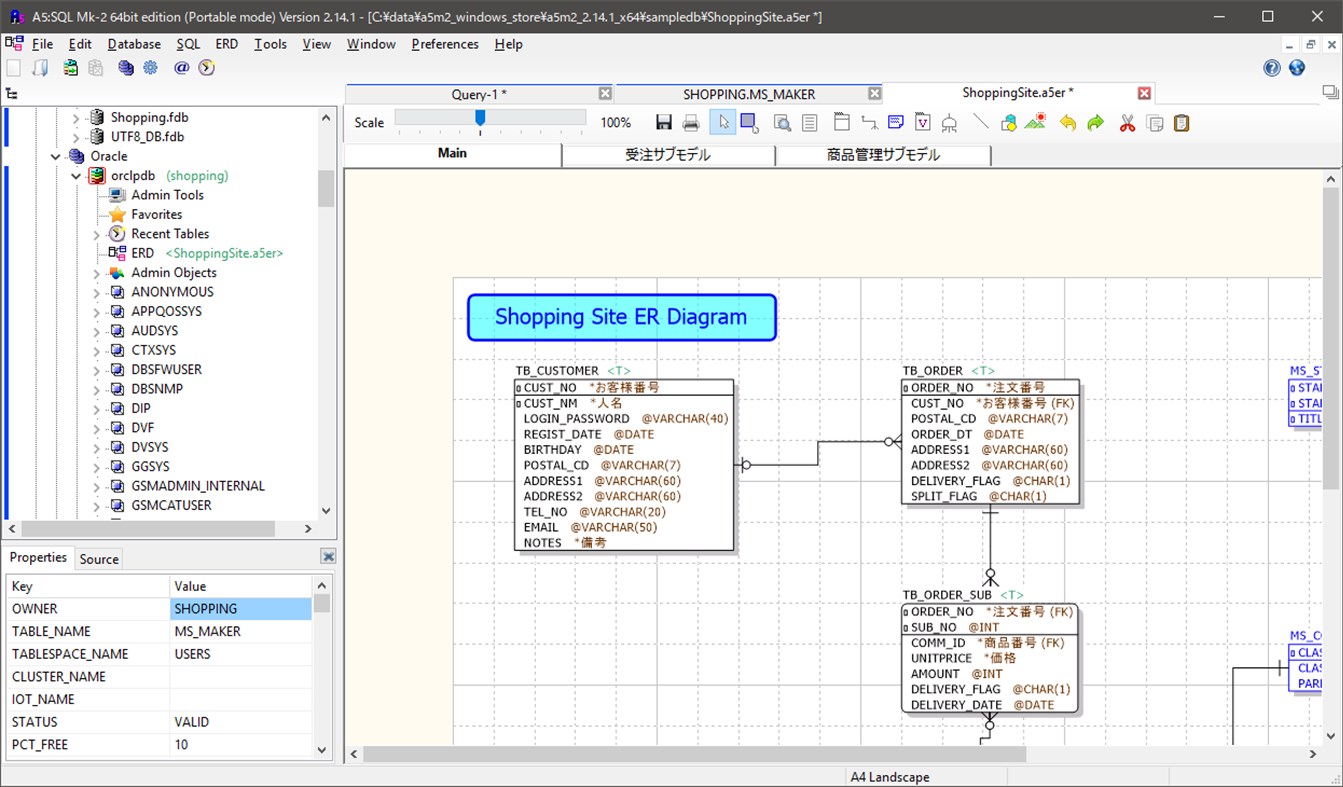
Task: Select the ERD pointer tool
Action: [721, 122]
